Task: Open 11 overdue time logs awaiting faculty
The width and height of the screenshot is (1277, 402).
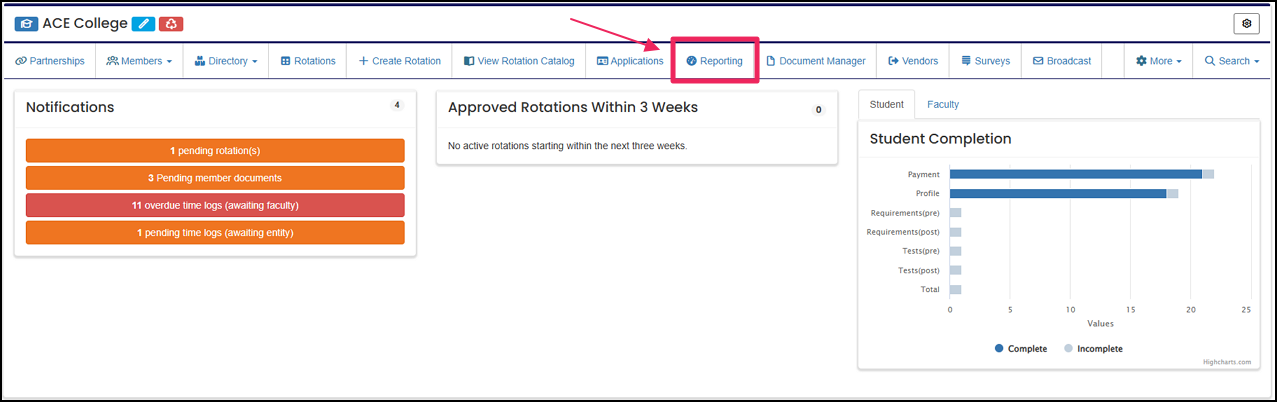Action: [215, 205]
